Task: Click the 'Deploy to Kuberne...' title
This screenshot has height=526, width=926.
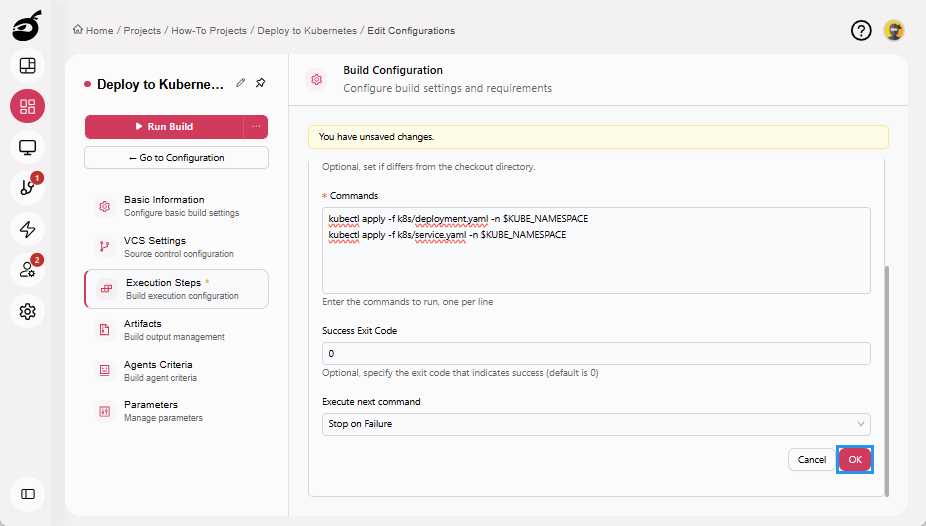Action: tap(160, 84)
